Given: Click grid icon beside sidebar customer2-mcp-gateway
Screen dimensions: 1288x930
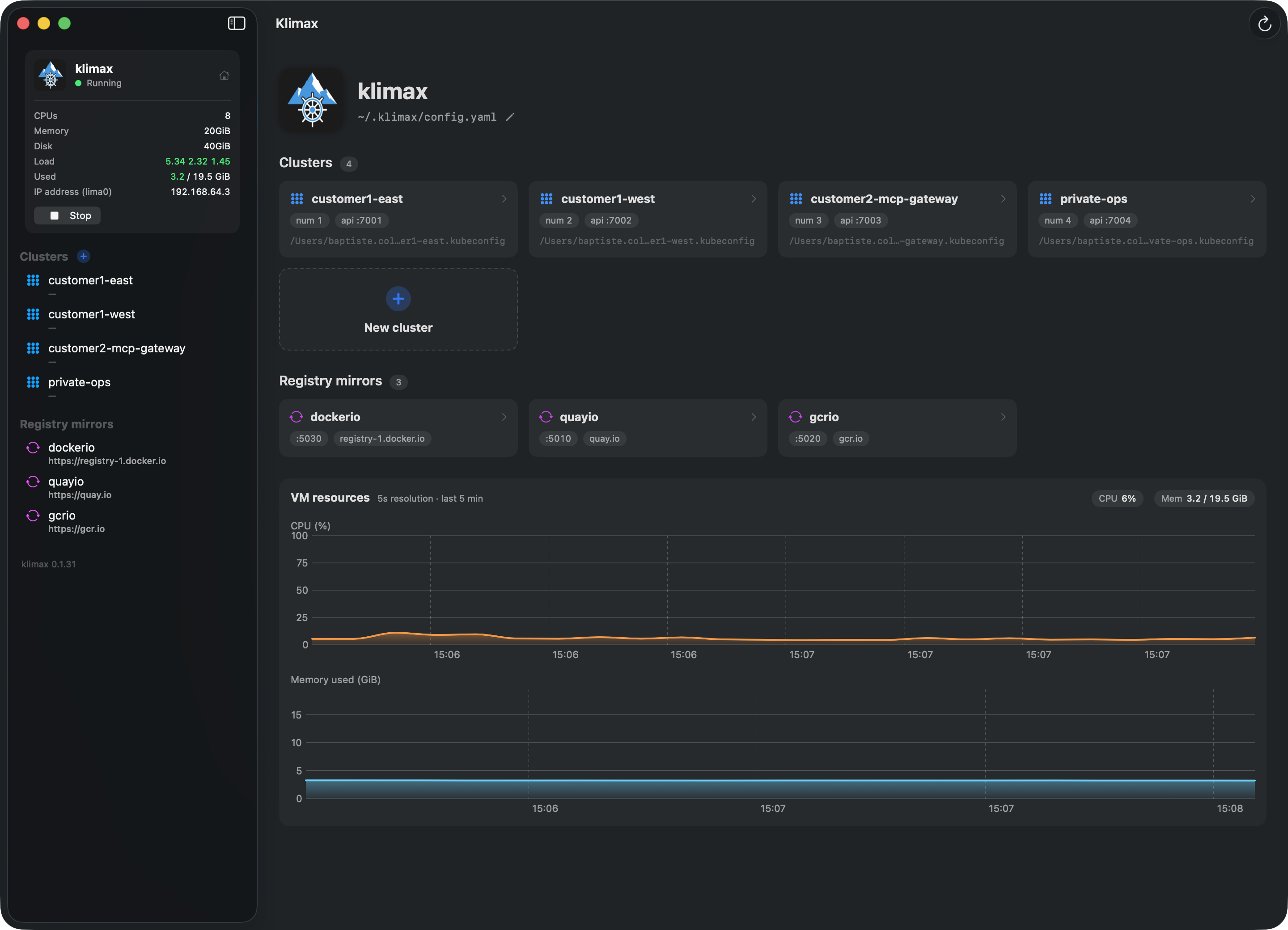Looking at the screenshot, I should 33,349.
